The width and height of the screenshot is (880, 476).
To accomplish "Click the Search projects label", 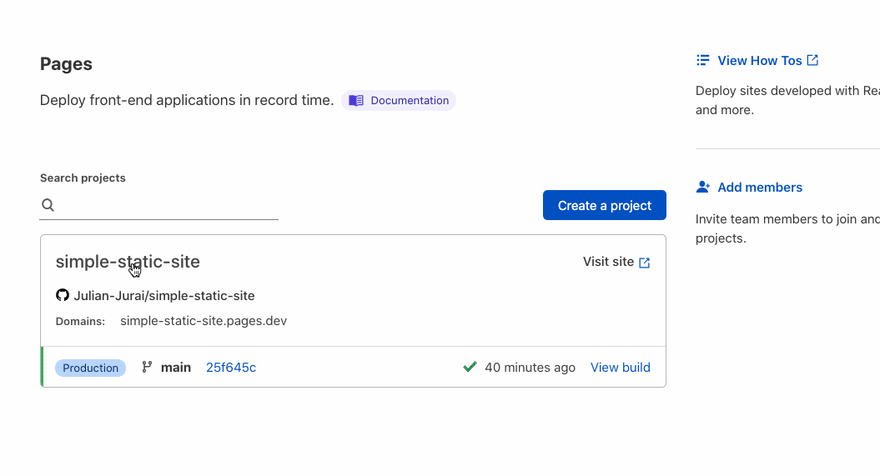I will pyautogui.click(x=82, y=178).
